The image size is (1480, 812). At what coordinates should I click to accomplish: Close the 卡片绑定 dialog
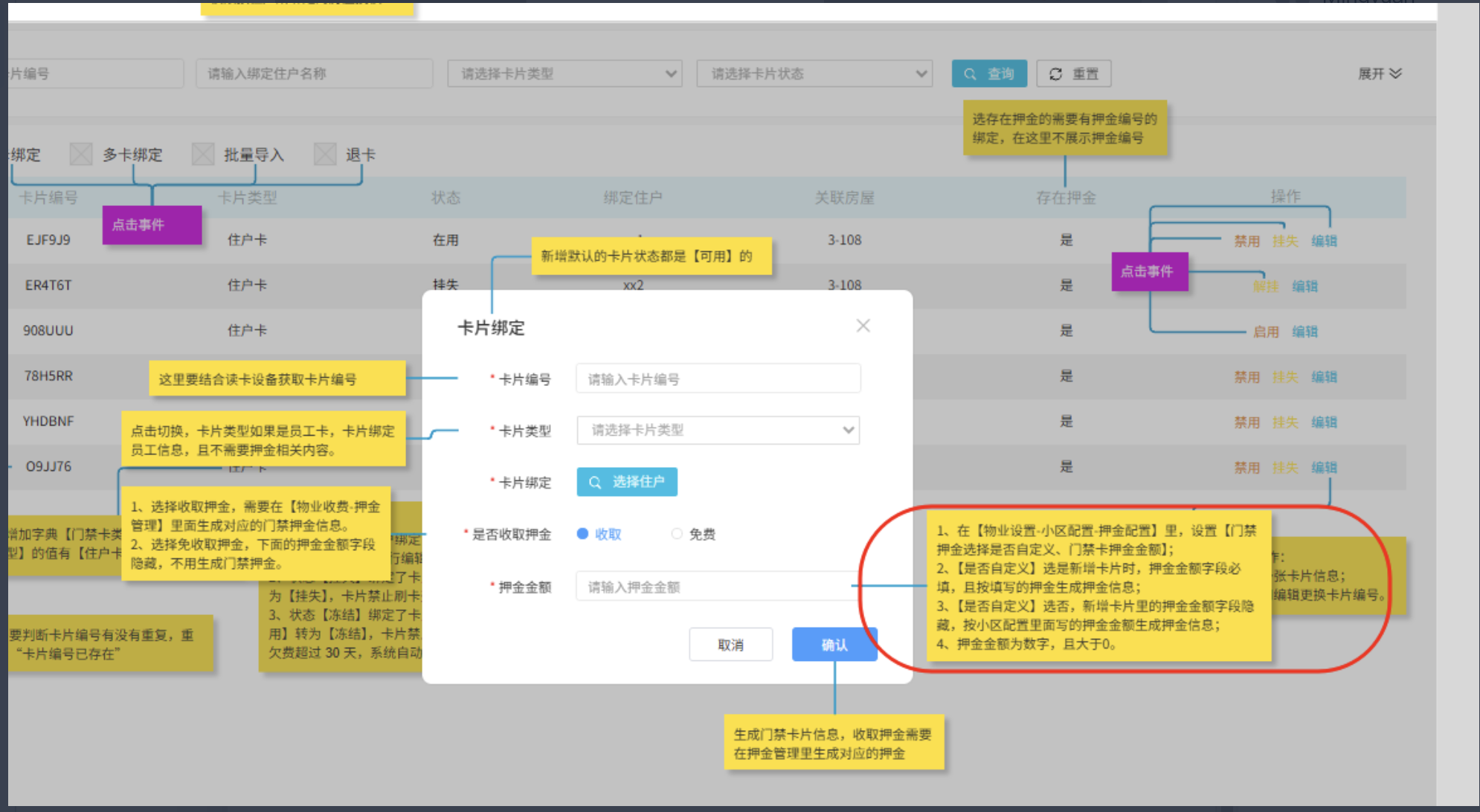click(863, 326)
